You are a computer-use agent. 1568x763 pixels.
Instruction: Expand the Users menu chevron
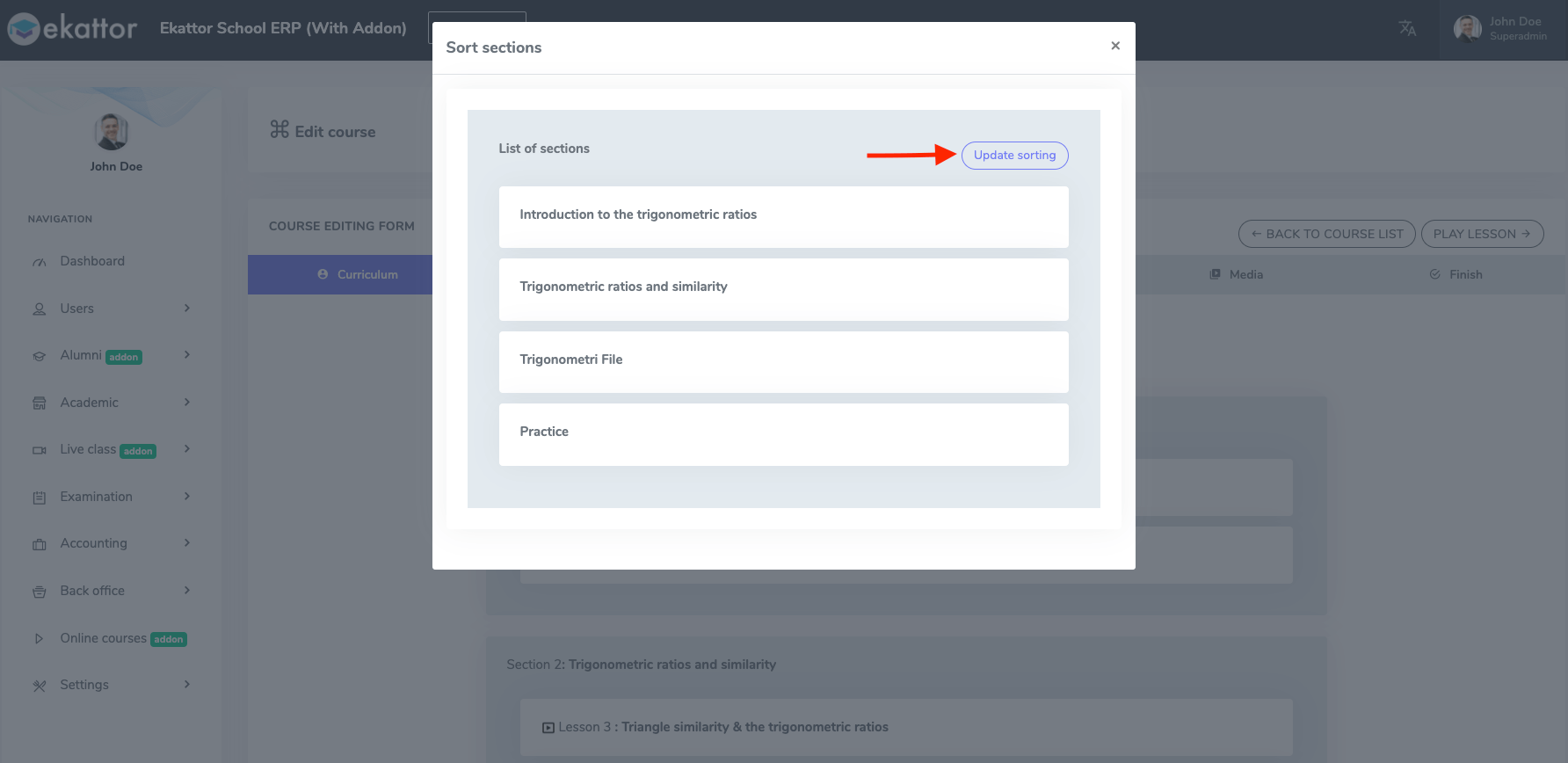point(187,309)
